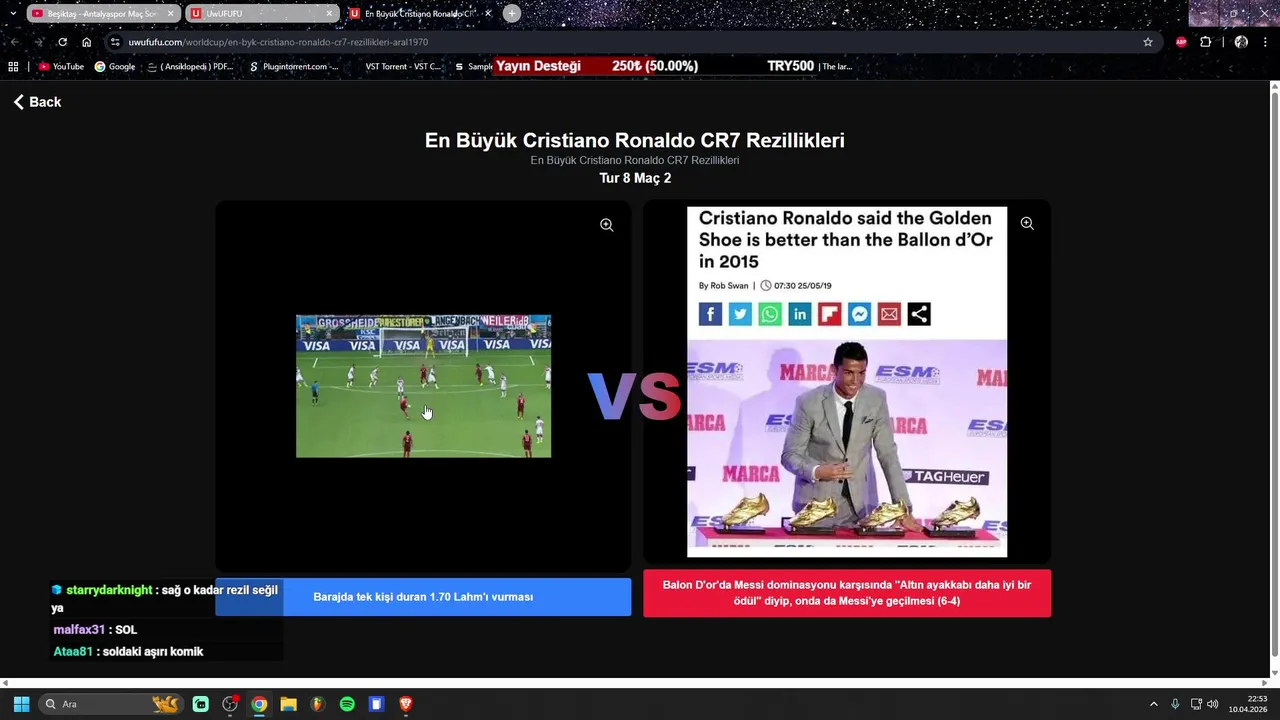Open the apps grid in bookmarks bar
This screenshot has height=720, width=1280.
pyautogui.click(x=13, y=67)
